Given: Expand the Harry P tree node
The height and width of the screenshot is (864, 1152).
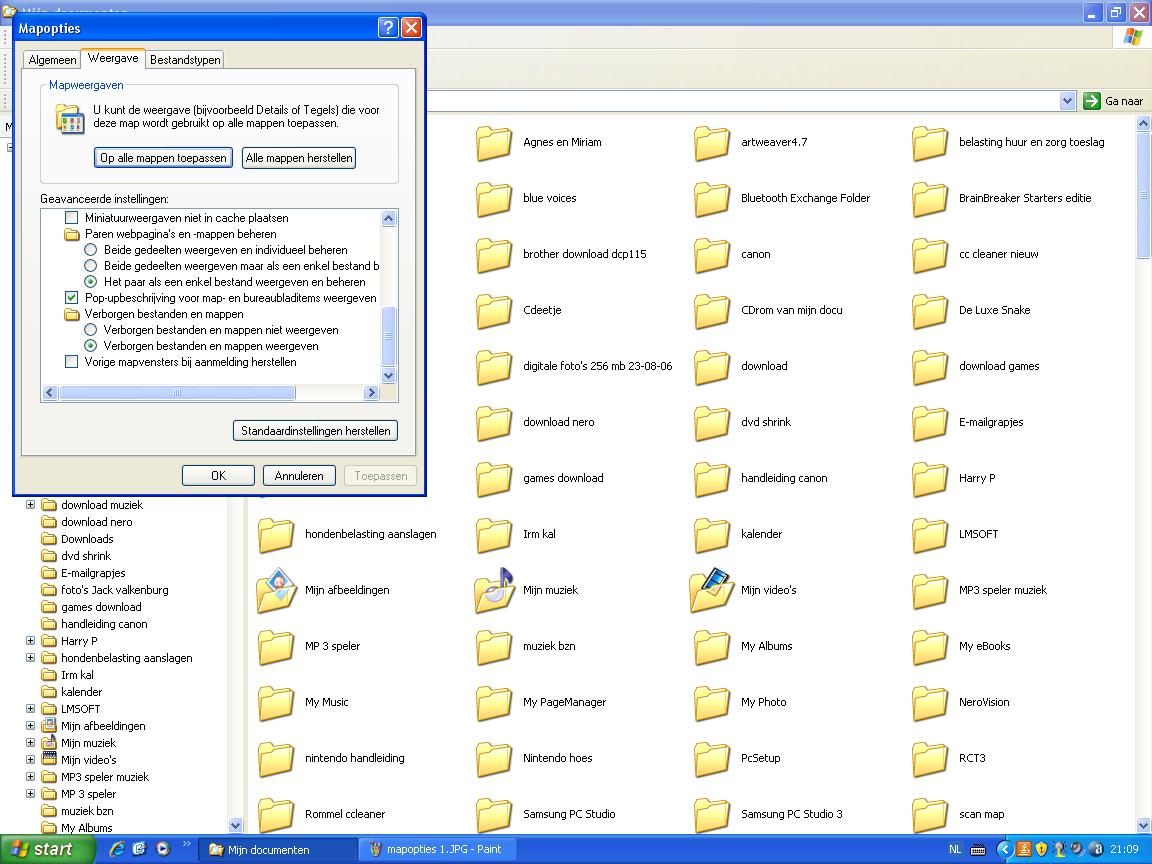Looking at the screenshot, I should pyautogui.click(x=30, y=641).
